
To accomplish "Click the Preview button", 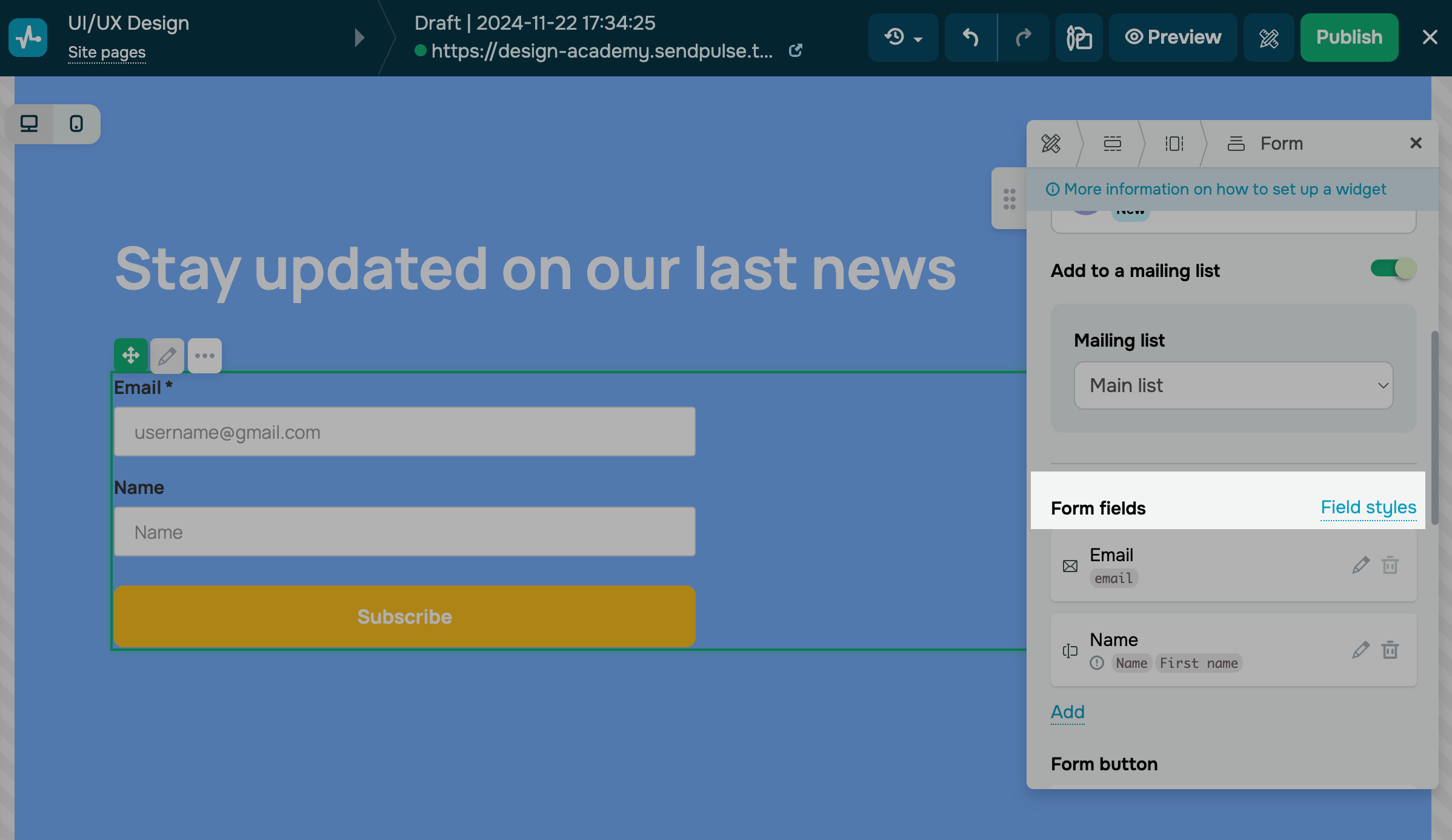I will point(1173,38).
